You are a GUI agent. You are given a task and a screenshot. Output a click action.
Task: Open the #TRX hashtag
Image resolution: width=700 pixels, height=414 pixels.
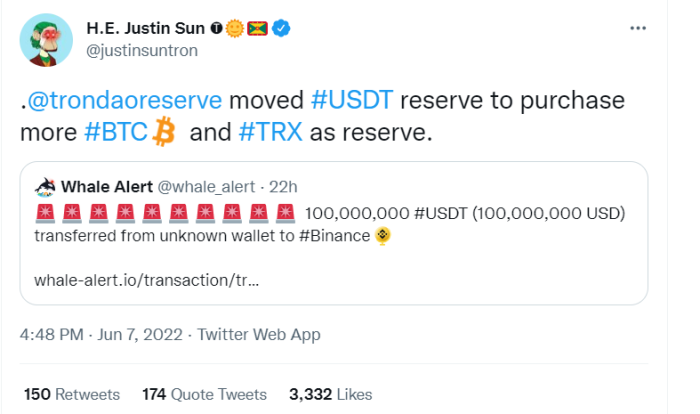(x=272, y=133)
